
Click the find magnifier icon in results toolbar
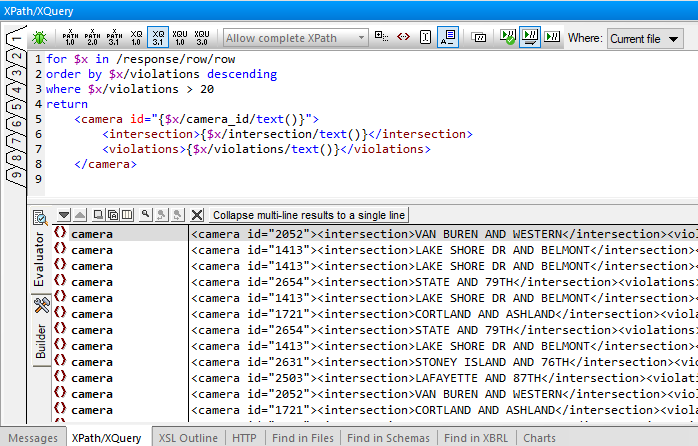coord(146,214)
